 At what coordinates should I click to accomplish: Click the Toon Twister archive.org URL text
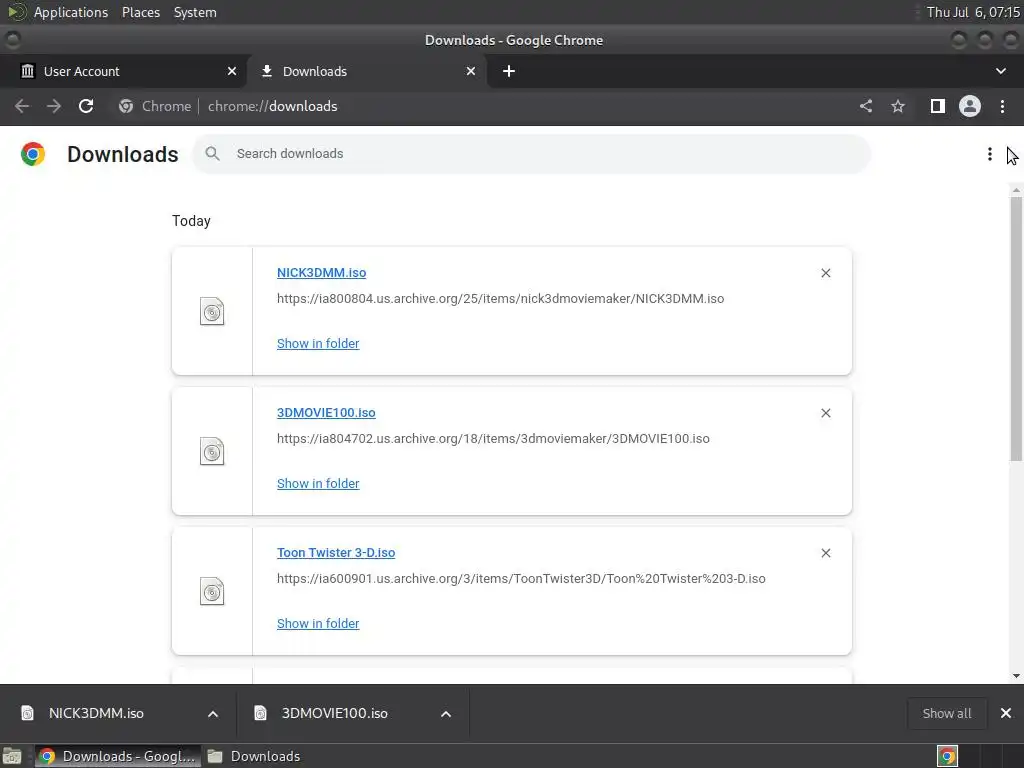[521, 579]
